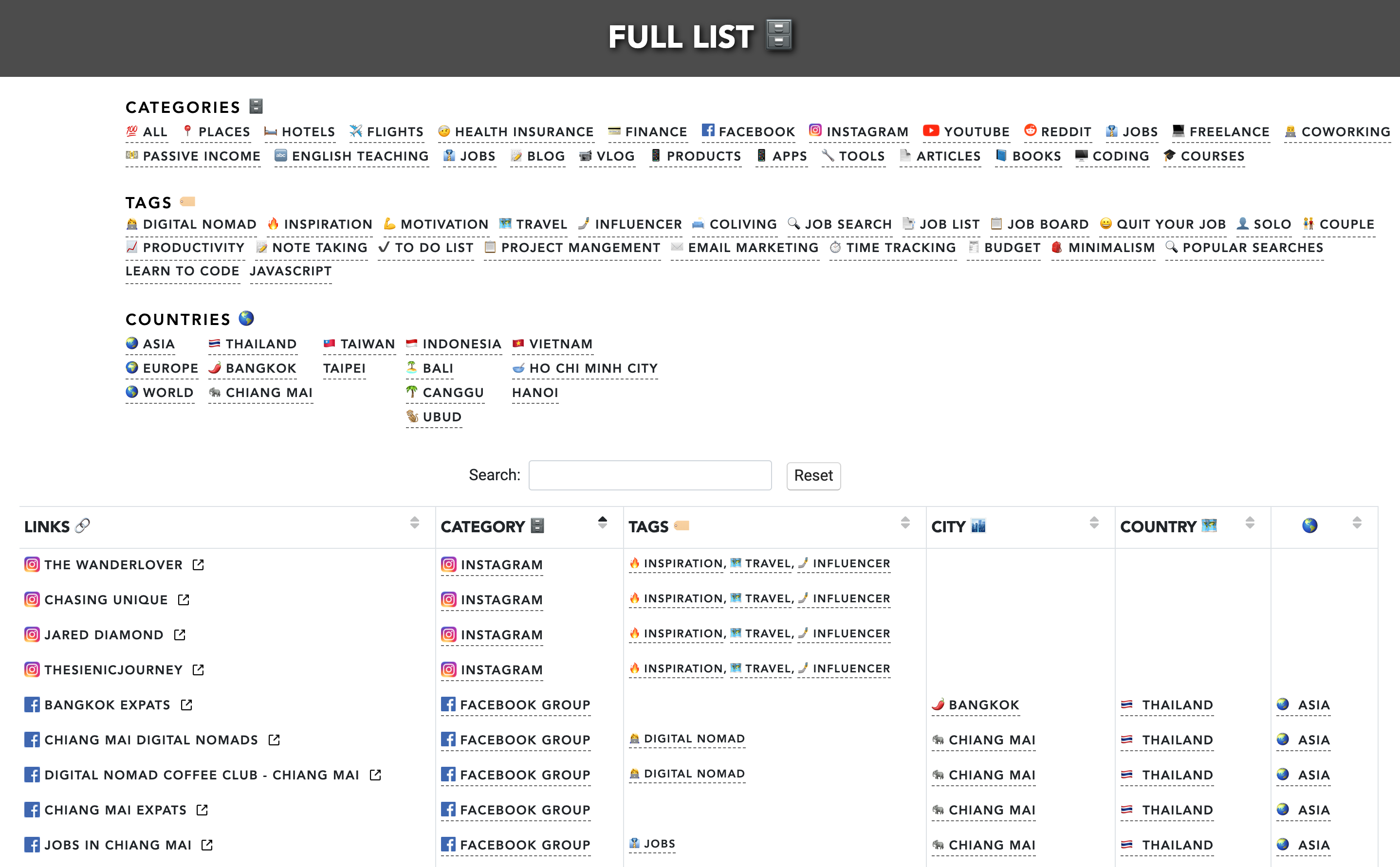Click Facebook icon beside Bangkok Expats

point(32,704)
